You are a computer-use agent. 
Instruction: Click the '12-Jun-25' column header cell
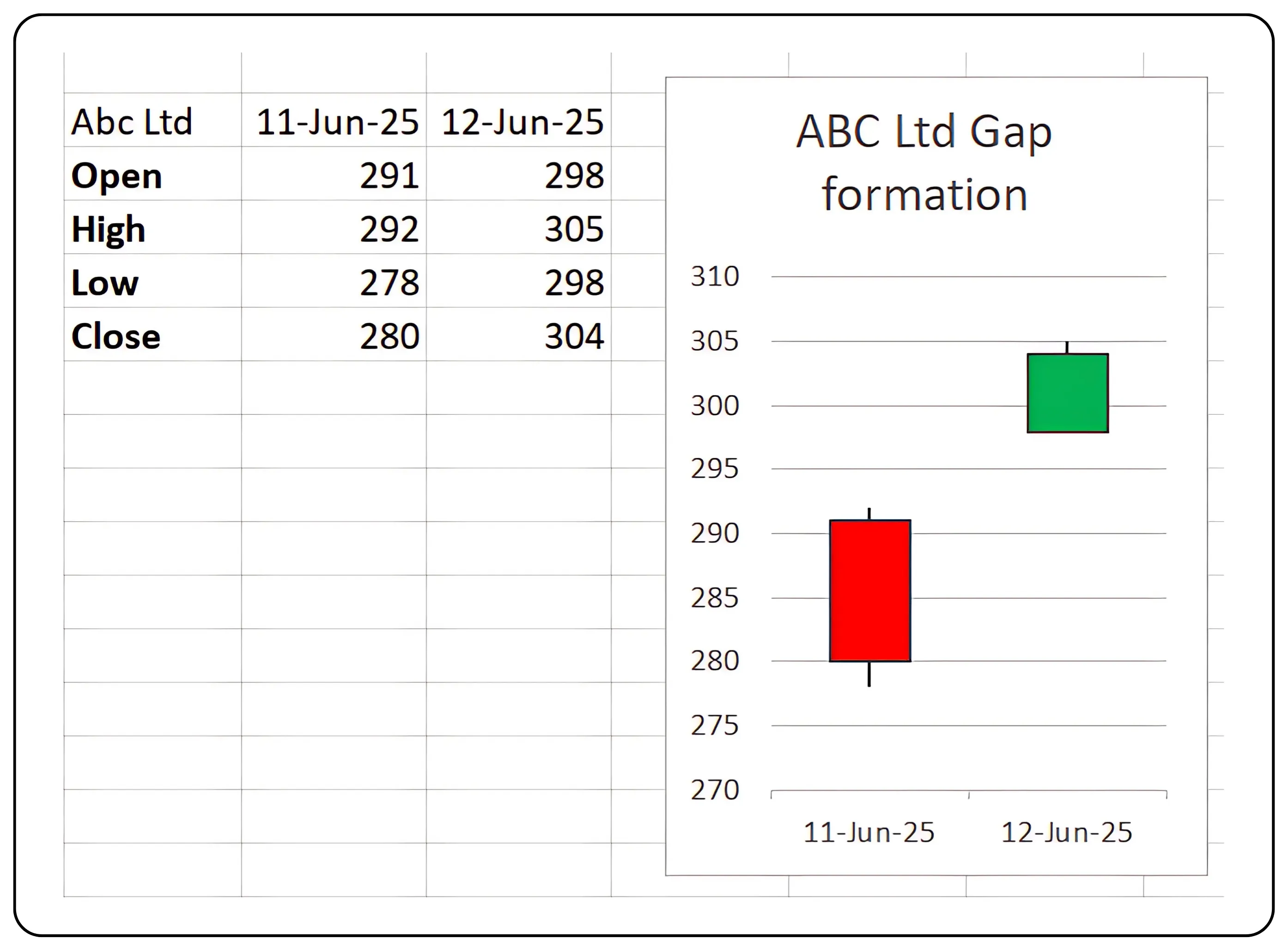click(522, 122)
